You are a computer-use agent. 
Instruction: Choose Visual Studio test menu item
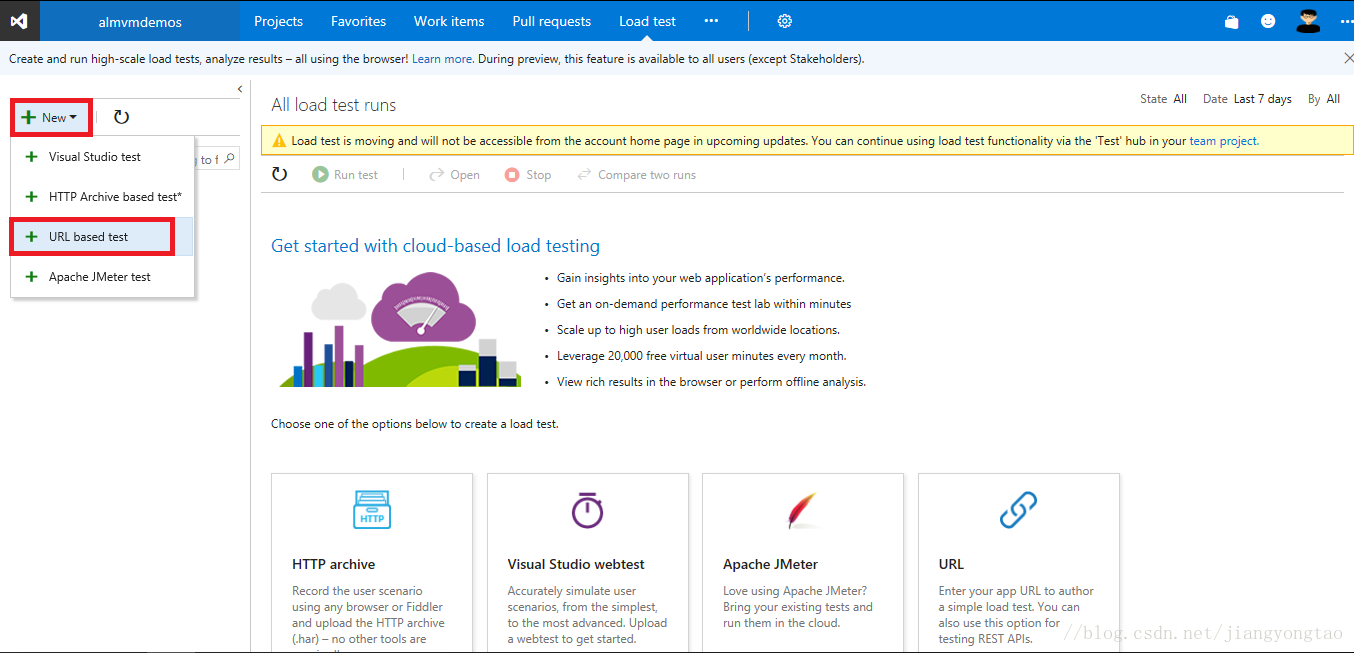(102, 157)
